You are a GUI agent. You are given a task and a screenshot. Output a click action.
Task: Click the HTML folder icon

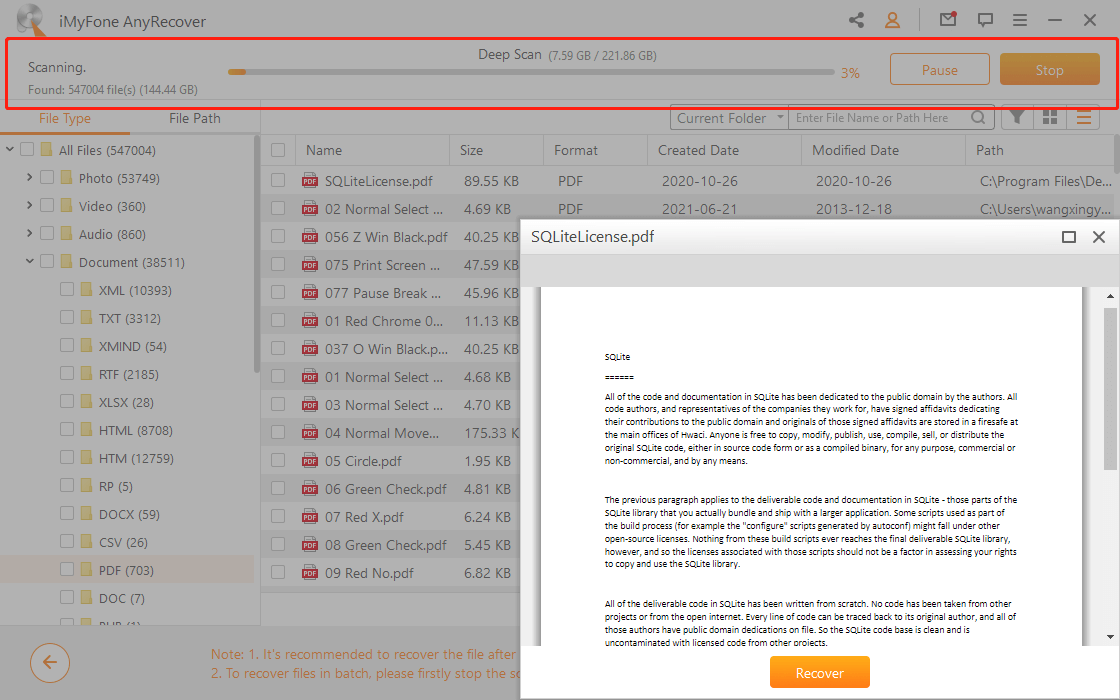(x=86, y=429)
